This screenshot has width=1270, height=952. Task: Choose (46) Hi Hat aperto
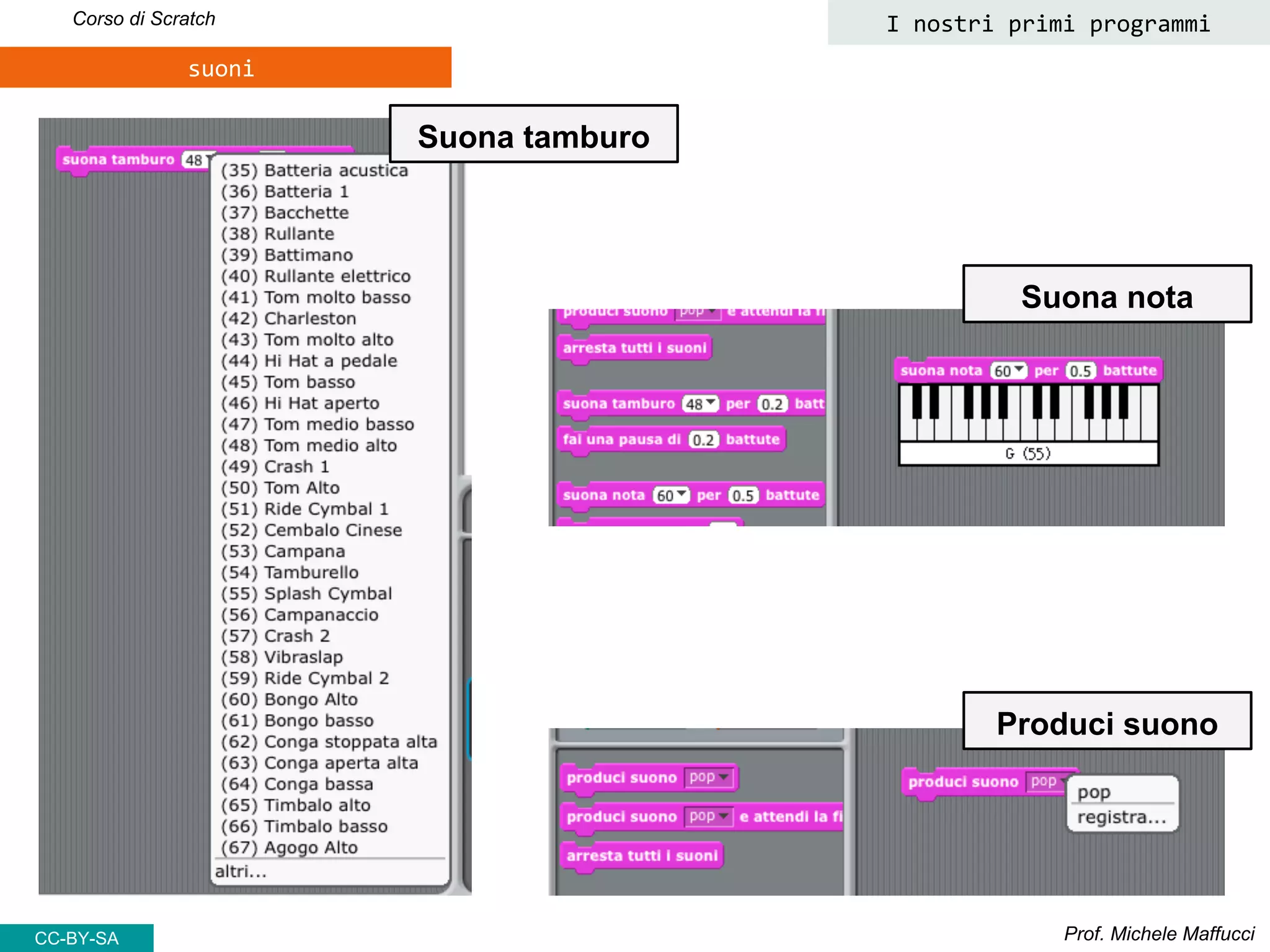300,403
